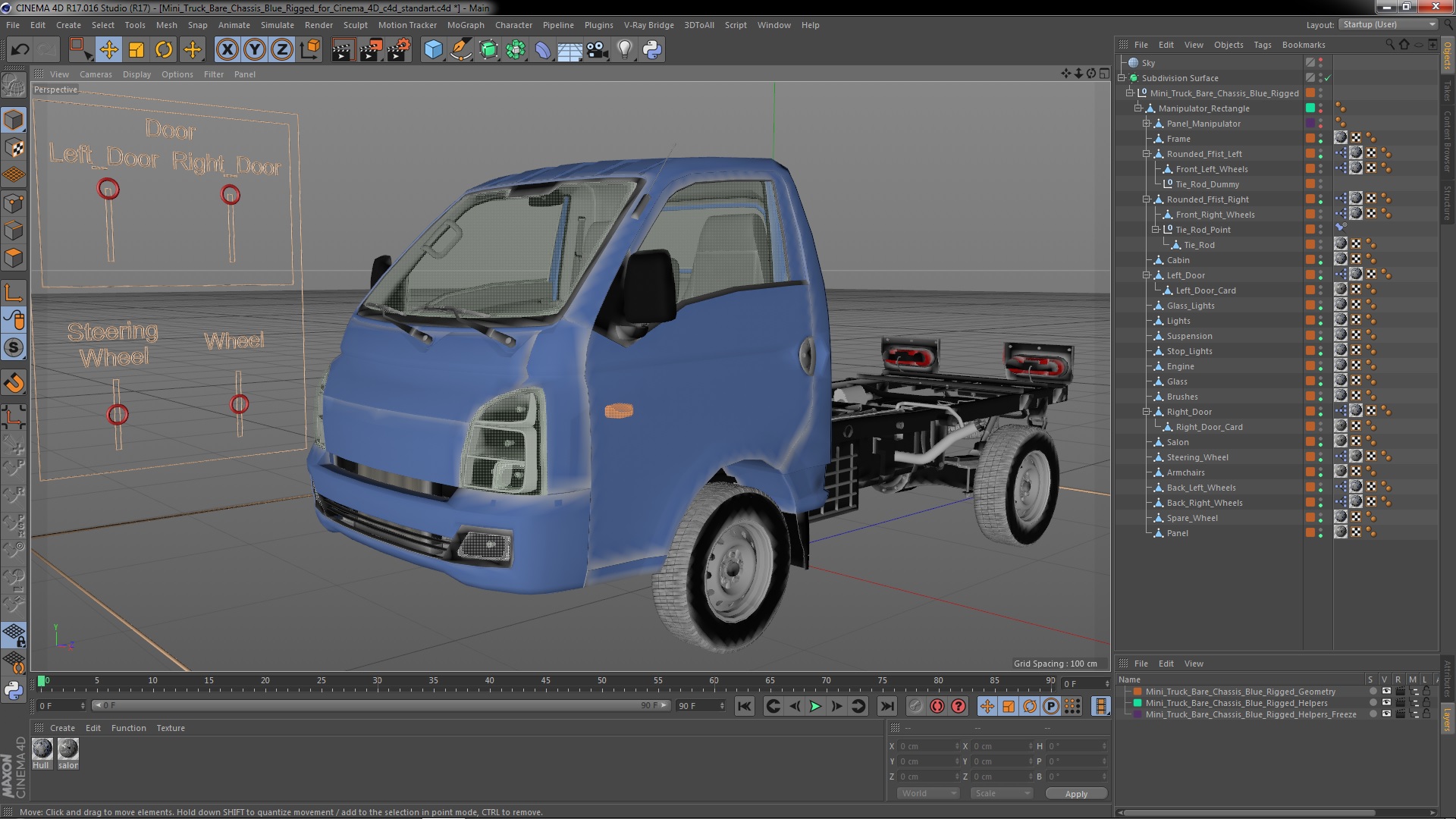Open the Edit Render Settings icon

tap(399, 50)
